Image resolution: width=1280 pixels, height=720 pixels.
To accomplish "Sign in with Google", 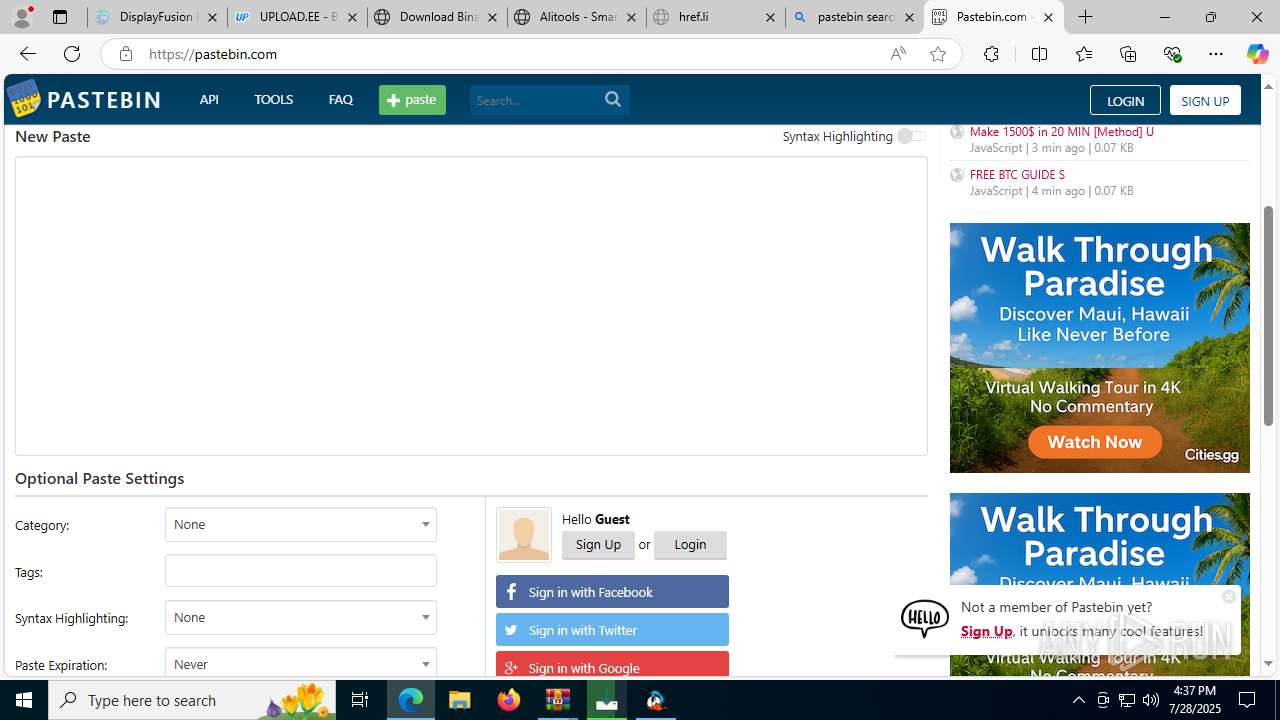I will 612,666.
